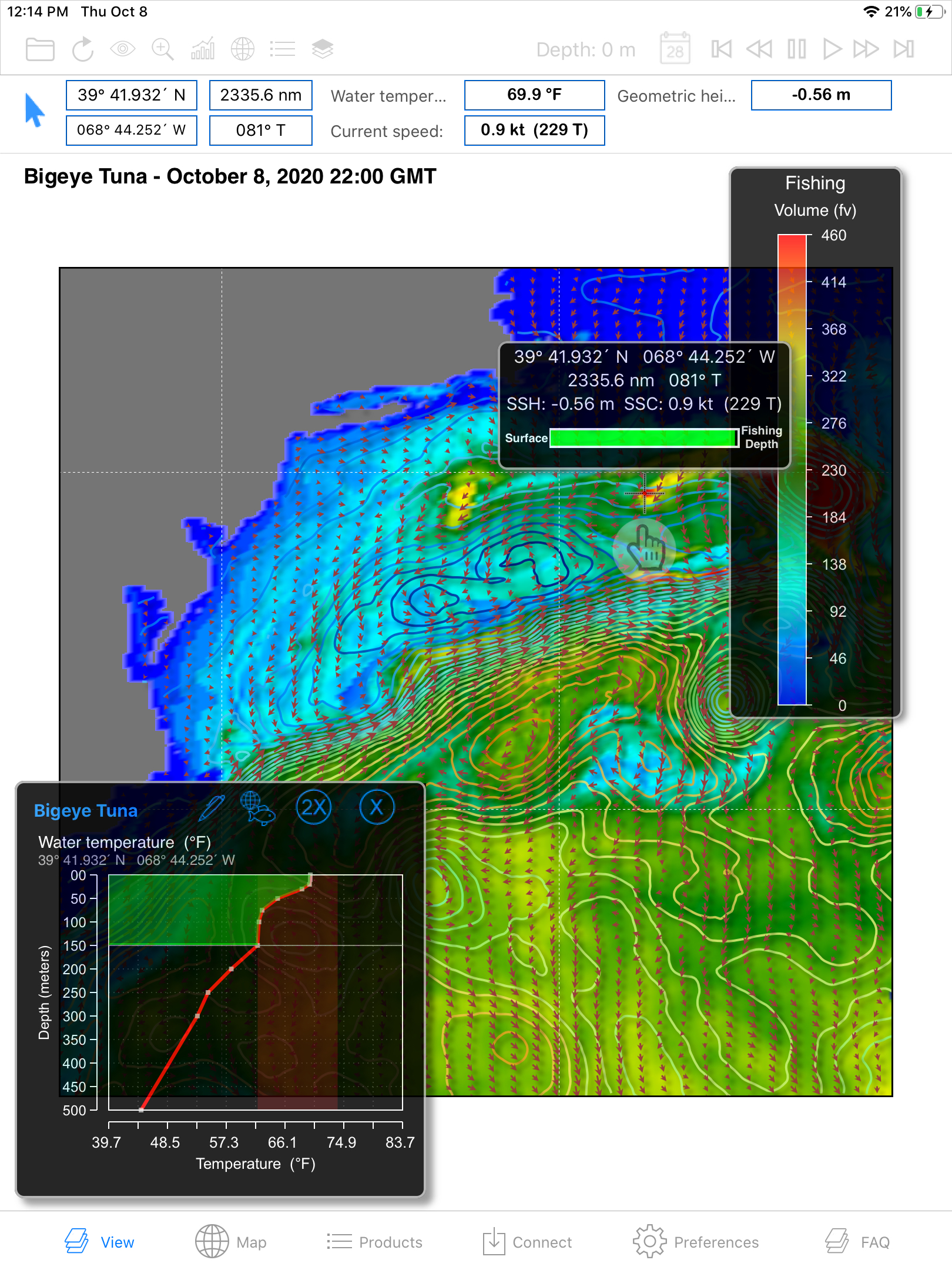952x1270 pixels.
Task: Open the Depth selector field
Action: tap(585, 49)
